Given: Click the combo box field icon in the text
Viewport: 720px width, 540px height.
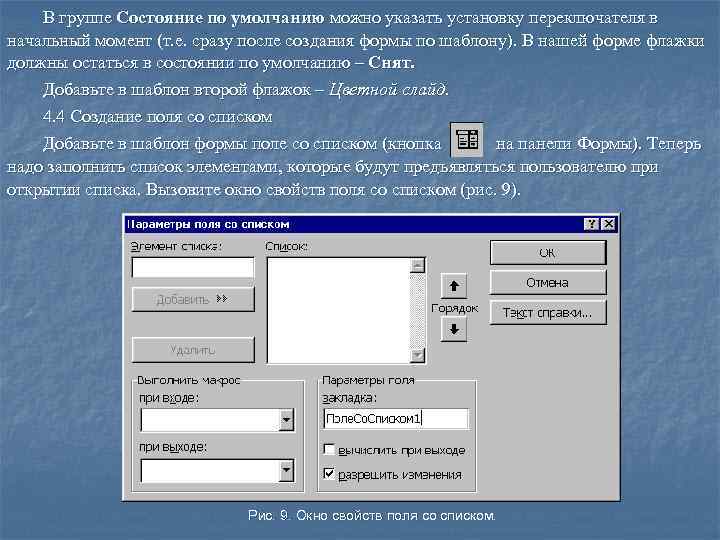Looking at the screenshot, I should point(467,139).
